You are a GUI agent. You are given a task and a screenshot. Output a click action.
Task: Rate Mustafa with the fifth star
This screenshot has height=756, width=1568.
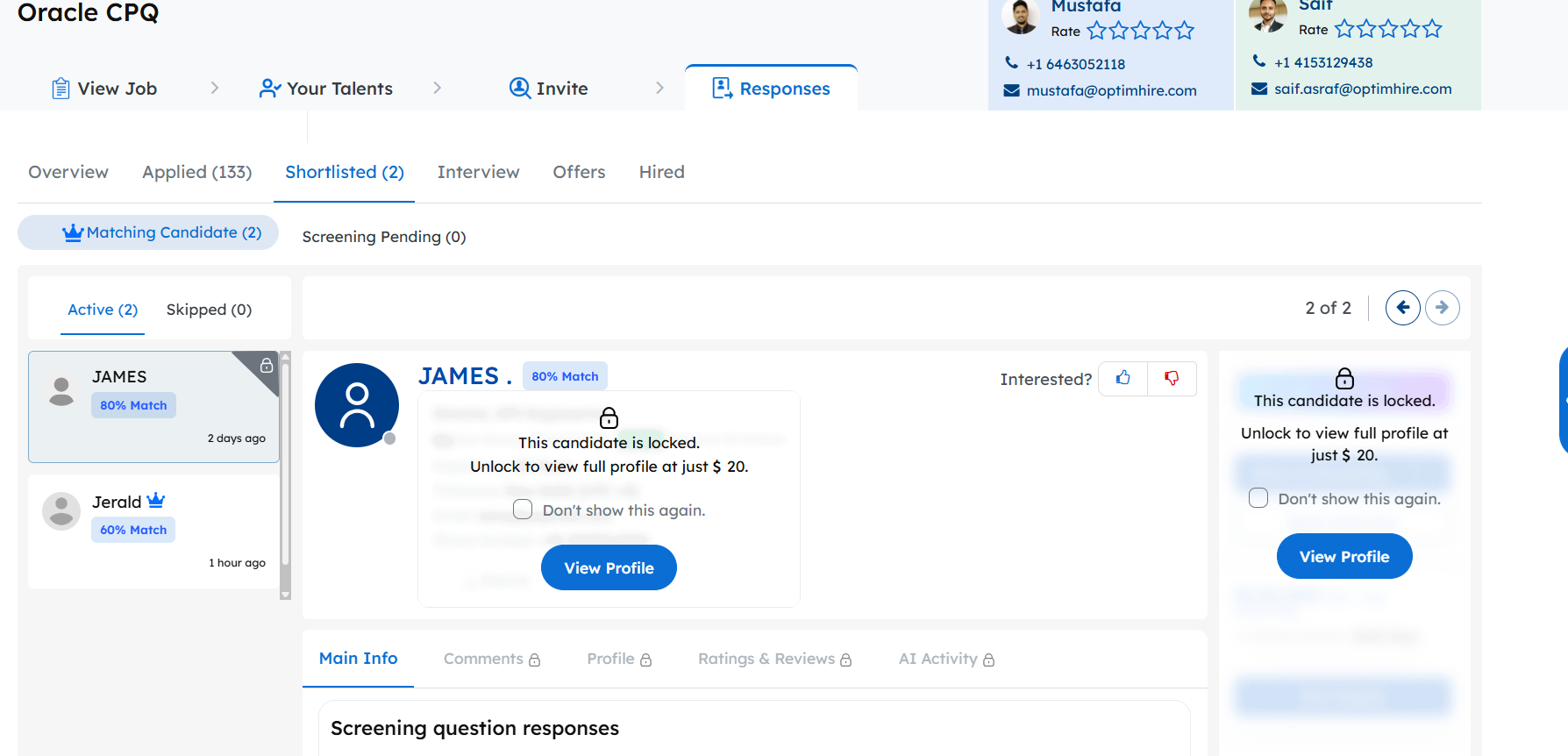click(x=1185, y=31)
